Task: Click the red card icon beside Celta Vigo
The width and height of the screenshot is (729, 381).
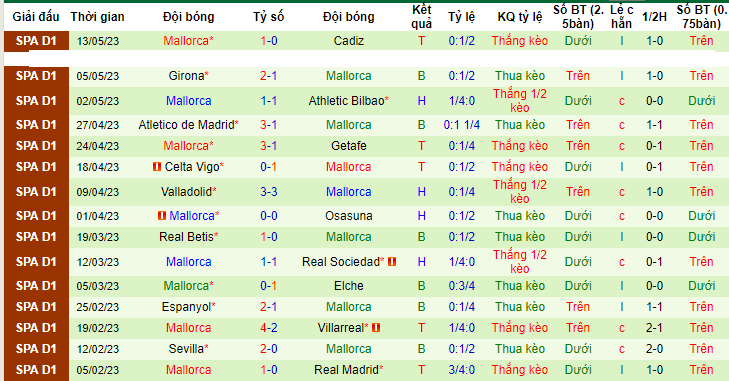Action: (x=157, y=167)
